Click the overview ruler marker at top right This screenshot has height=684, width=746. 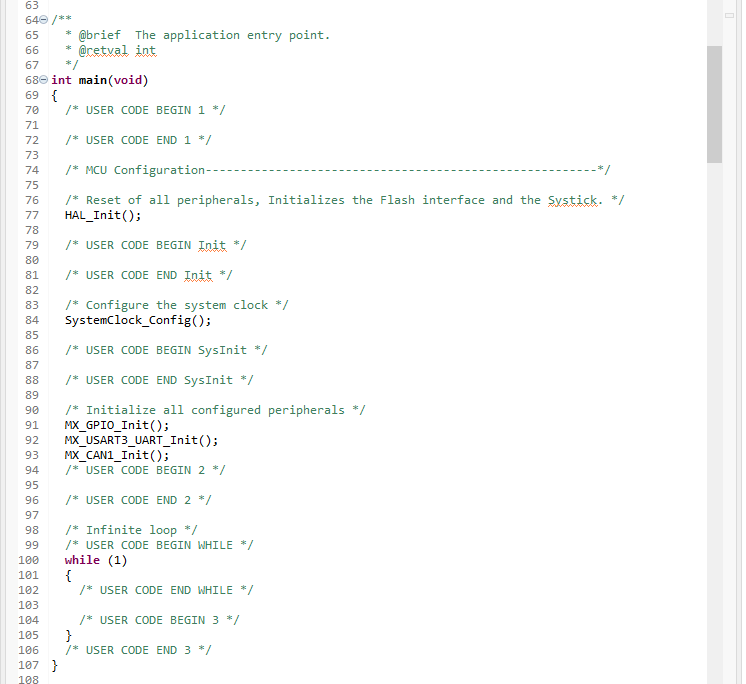pyautogui.click(x=729, y=15)
